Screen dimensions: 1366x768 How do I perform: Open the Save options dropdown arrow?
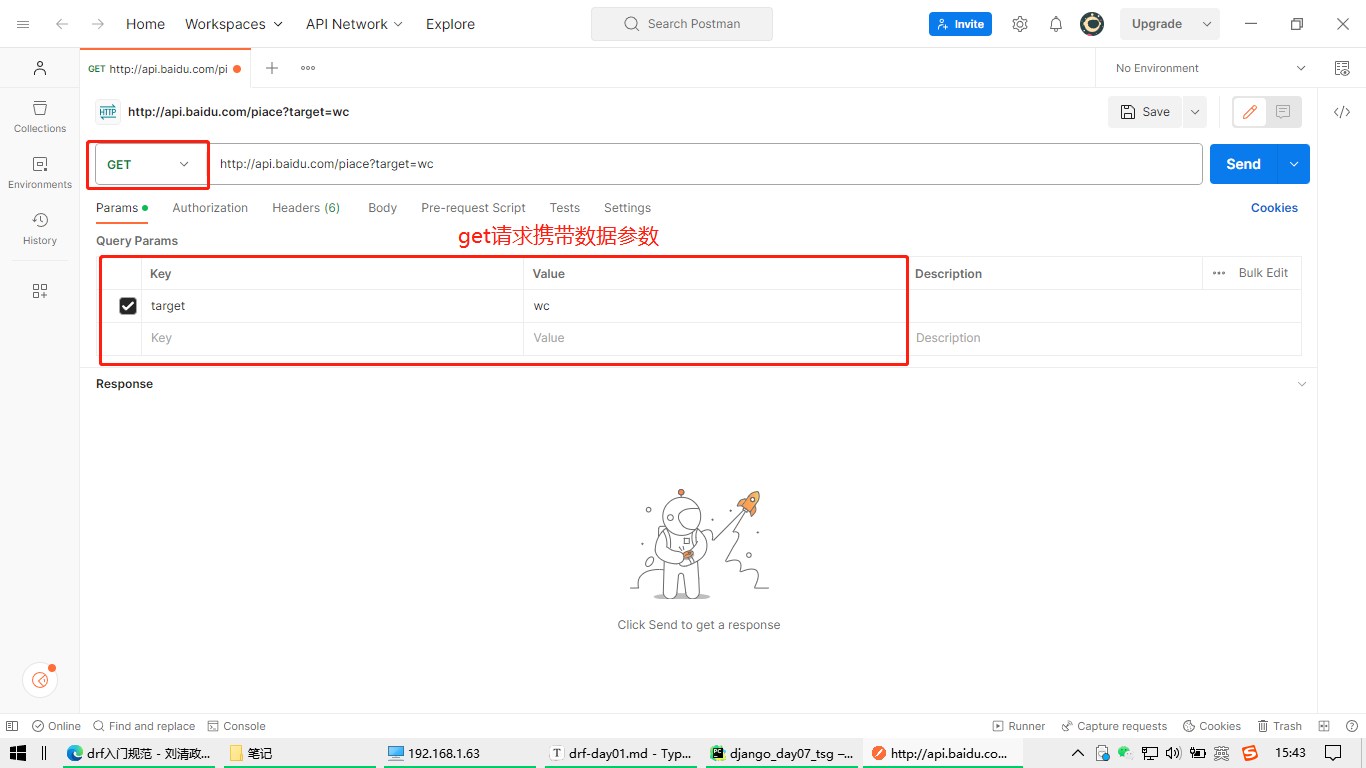point(1195,112)
